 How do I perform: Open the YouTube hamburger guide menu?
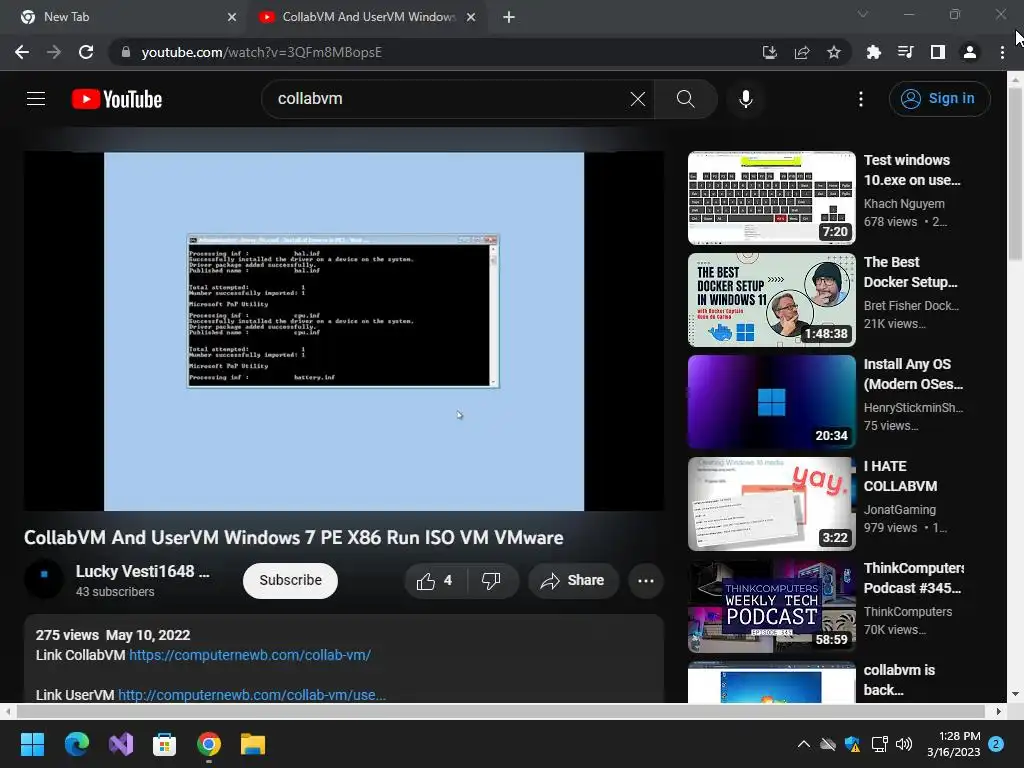[x=36, y=99]
